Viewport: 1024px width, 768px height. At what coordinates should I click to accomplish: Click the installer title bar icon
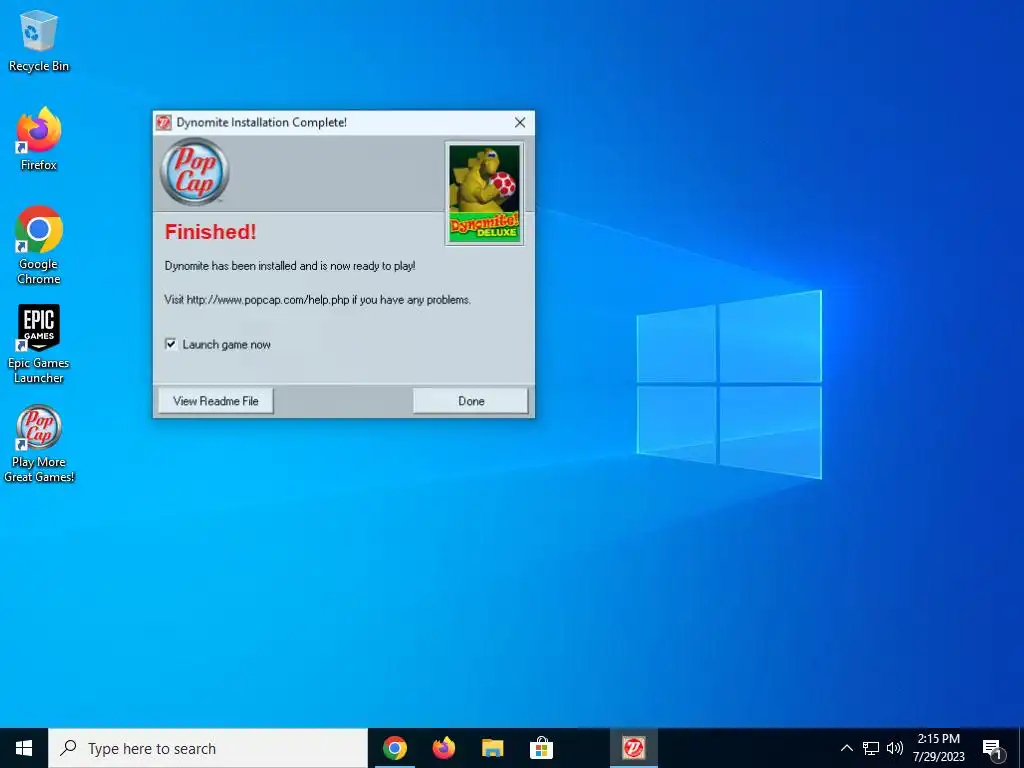163,122
